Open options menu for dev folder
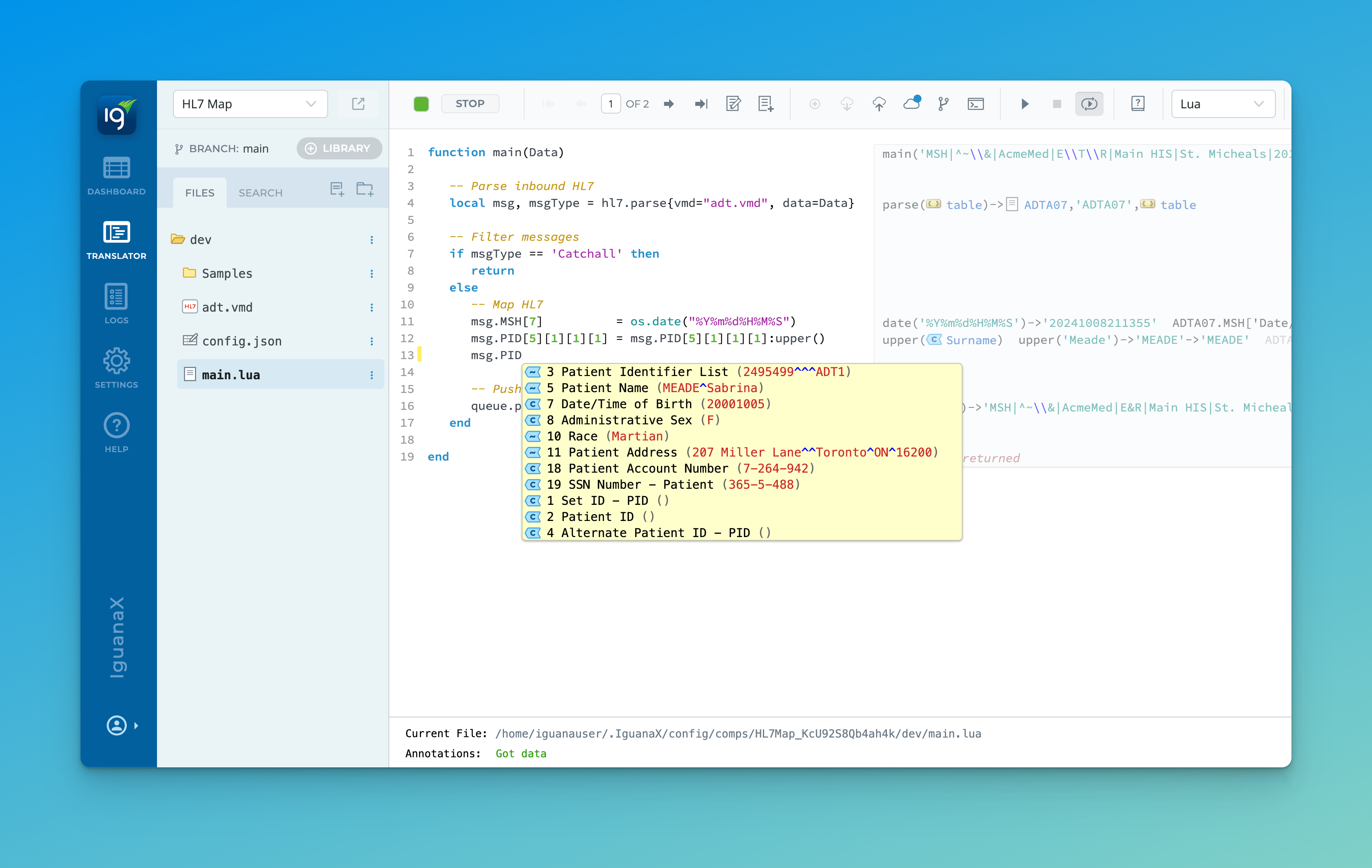Image resolution: width=1372 pixels, height=868 pixels. [372, 240]
